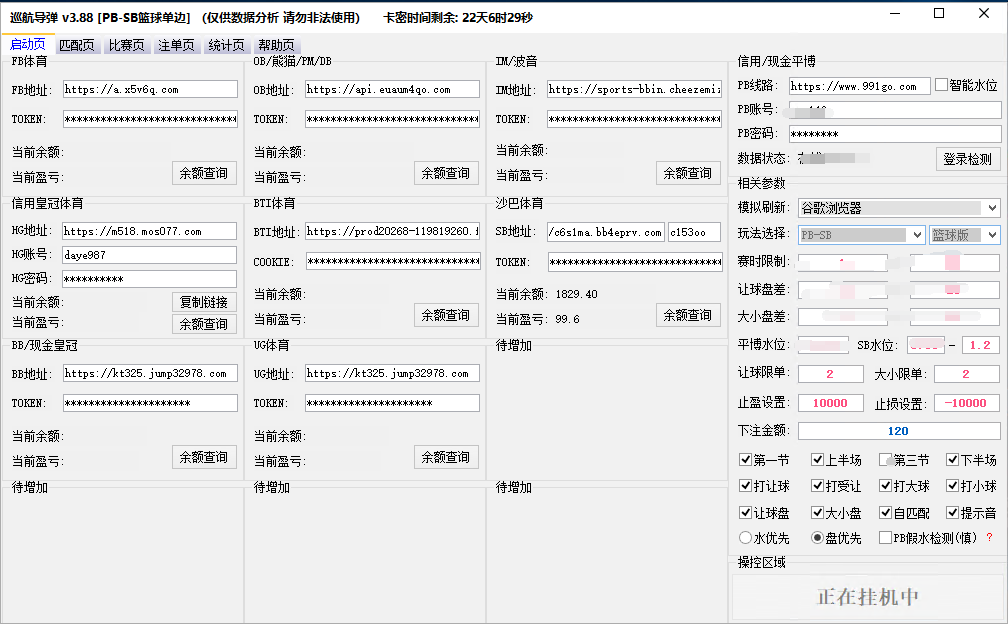Click the 登录检测 button
Viewport: 1008px width, 624px height.
click(x=966, y=158)
